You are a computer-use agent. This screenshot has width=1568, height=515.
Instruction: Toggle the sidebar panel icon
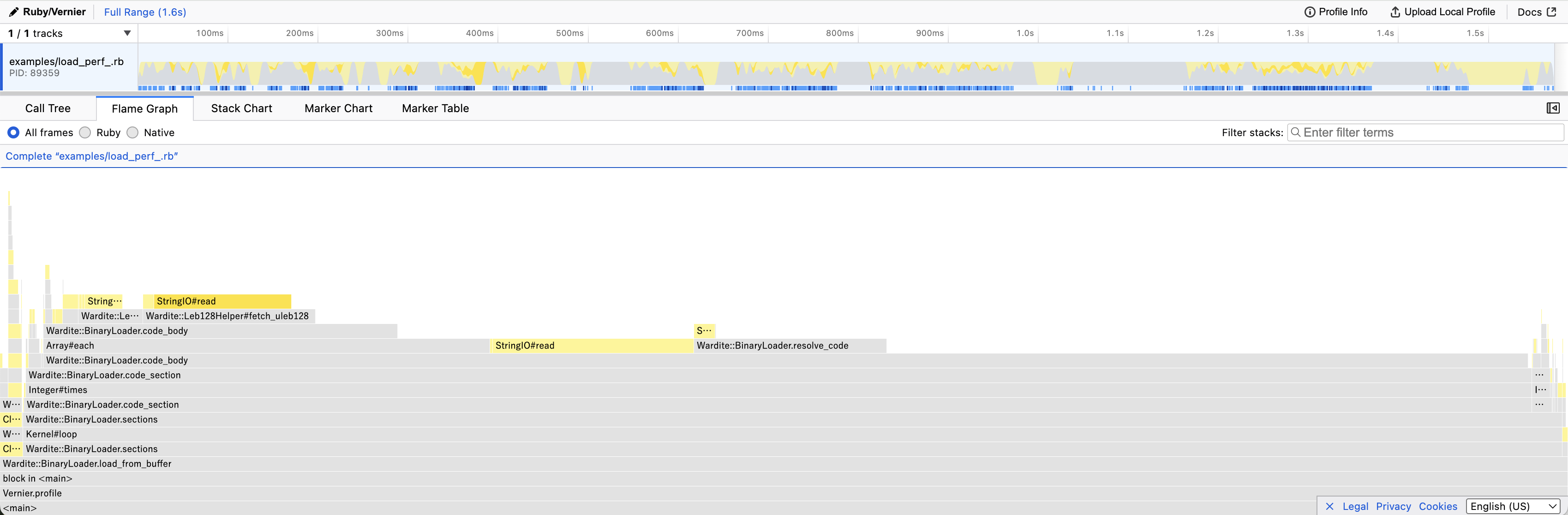coord(1553,108)
